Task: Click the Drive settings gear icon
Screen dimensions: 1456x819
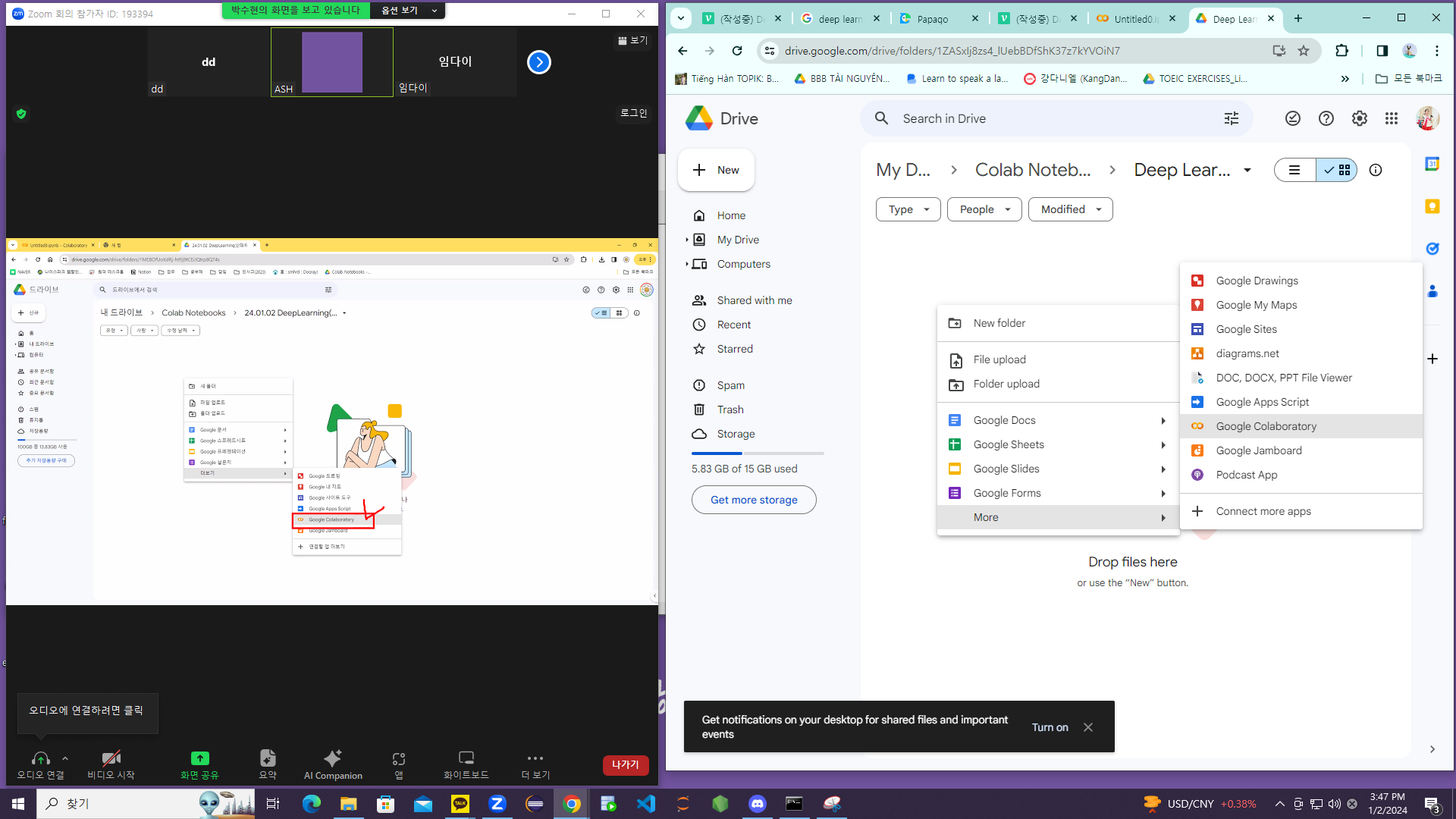Action: pos(1359,118)
